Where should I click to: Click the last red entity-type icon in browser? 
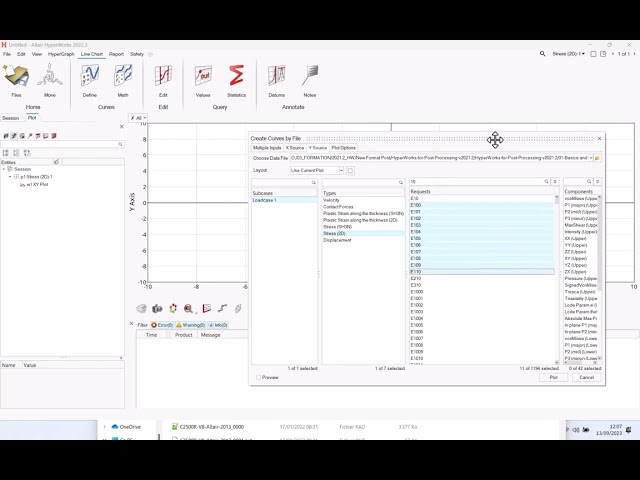coord(54,136)
